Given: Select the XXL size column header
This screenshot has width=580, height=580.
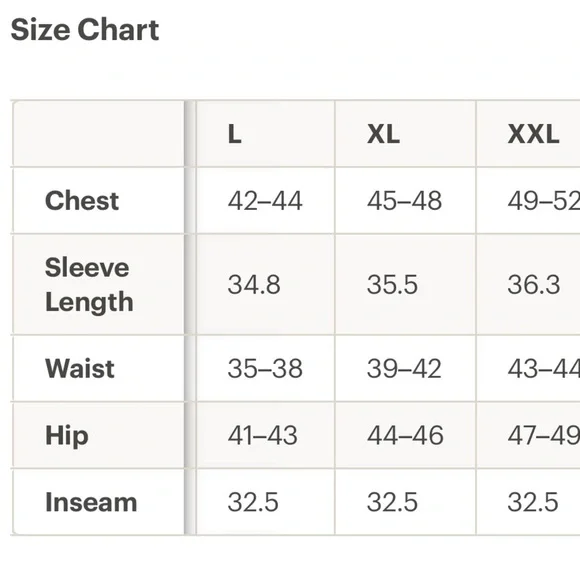Looking at the screenshot, I should point(529,134).
